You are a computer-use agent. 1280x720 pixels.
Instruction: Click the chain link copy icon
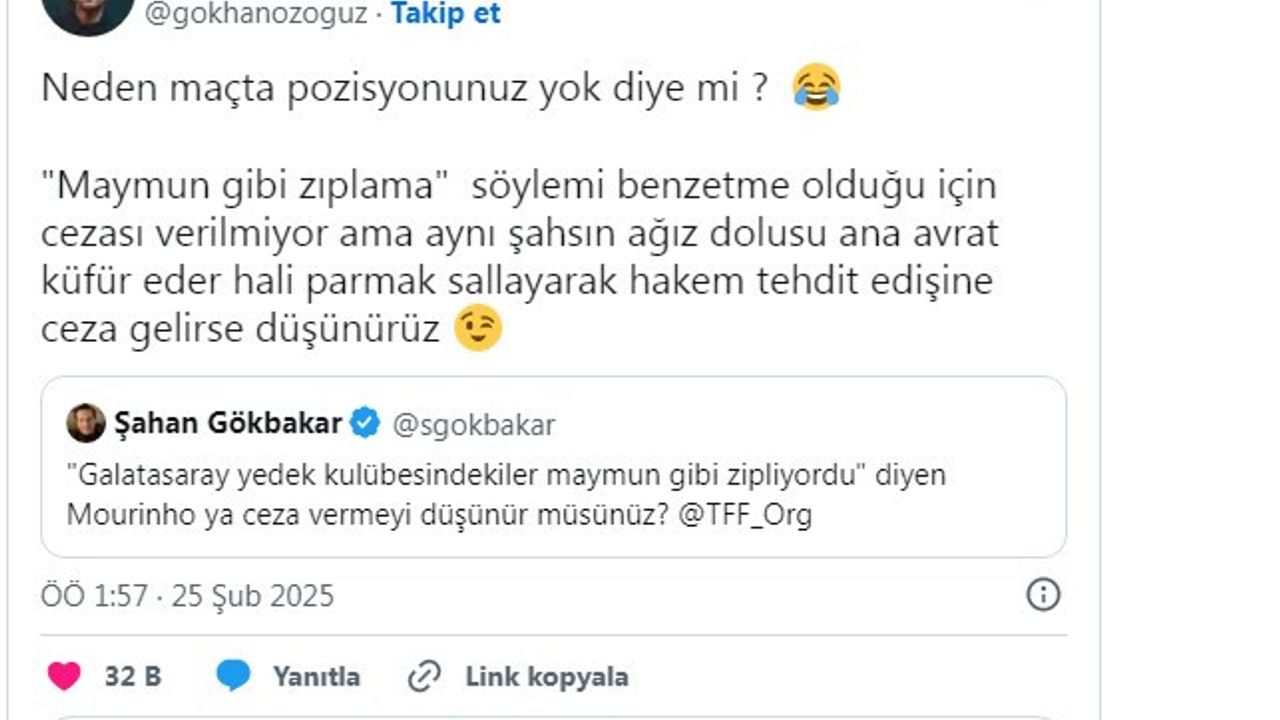click(425, 677)
